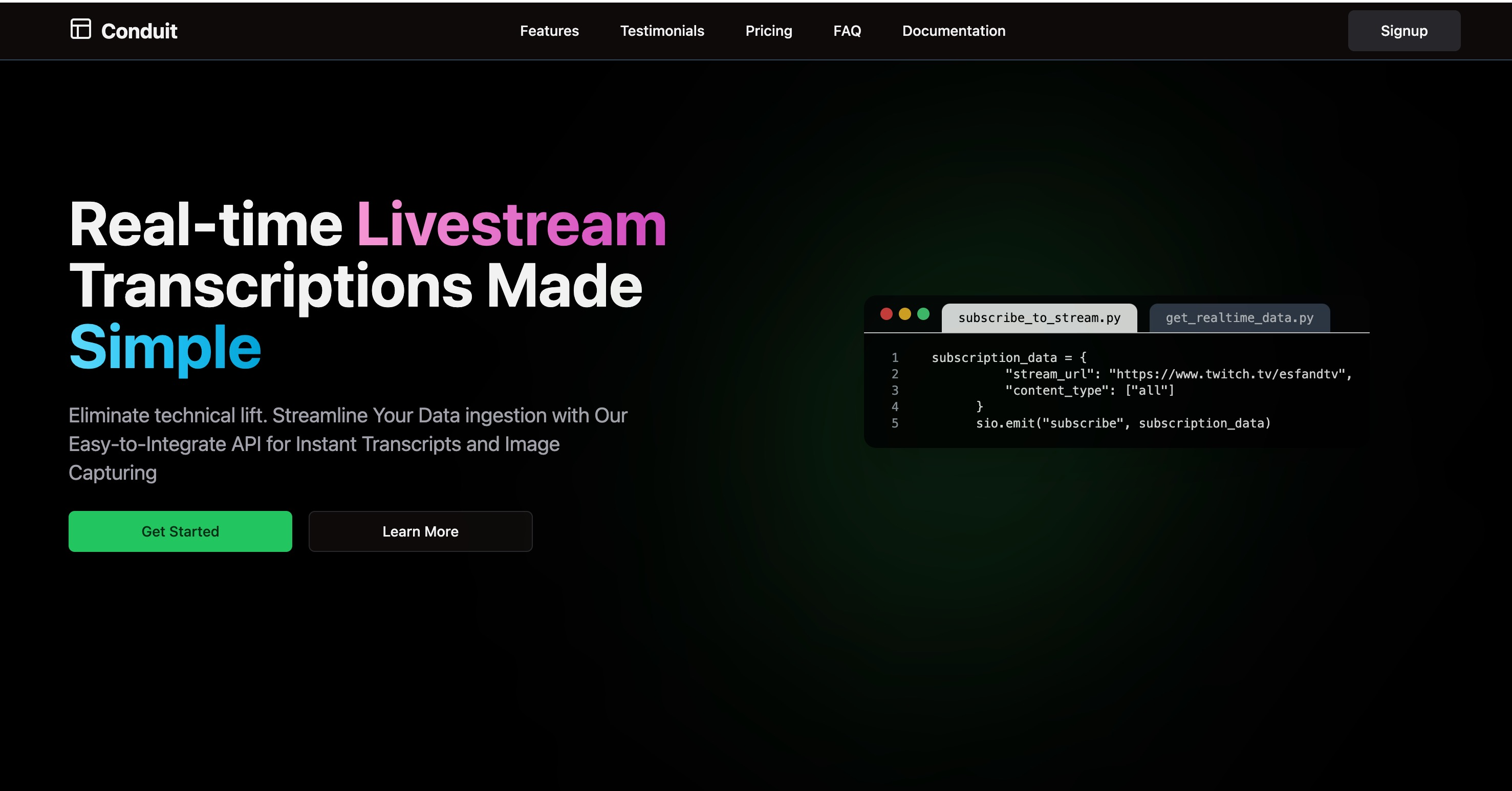1512x791 pixels.
Task: Click the sio.emit subscribe code line
Action: point(1122,423)
